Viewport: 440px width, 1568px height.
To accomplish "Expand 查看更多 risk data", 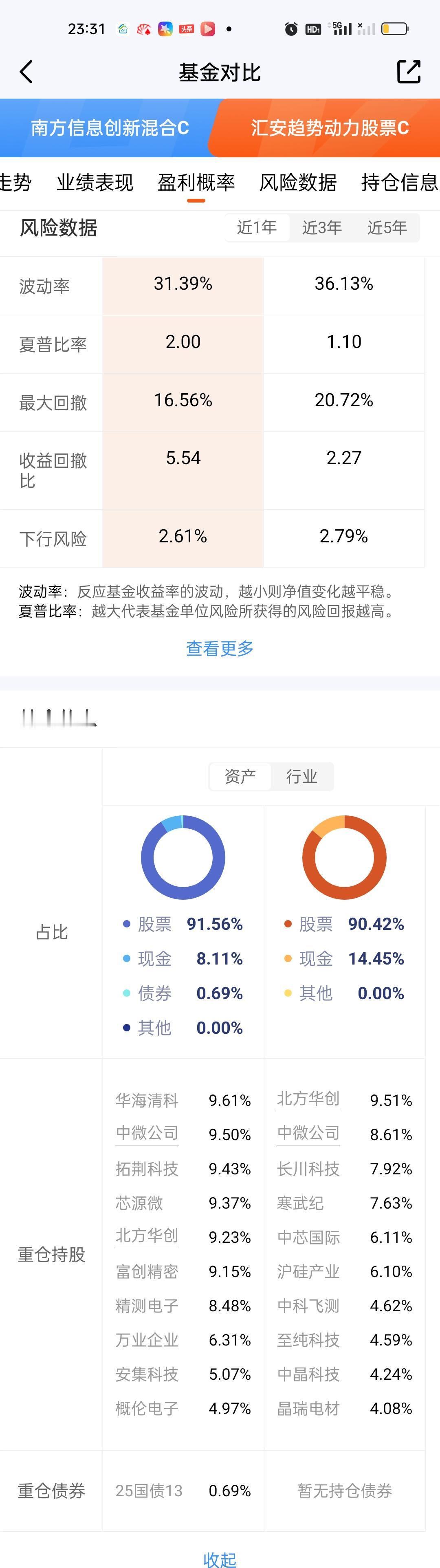I will [220, 648].
